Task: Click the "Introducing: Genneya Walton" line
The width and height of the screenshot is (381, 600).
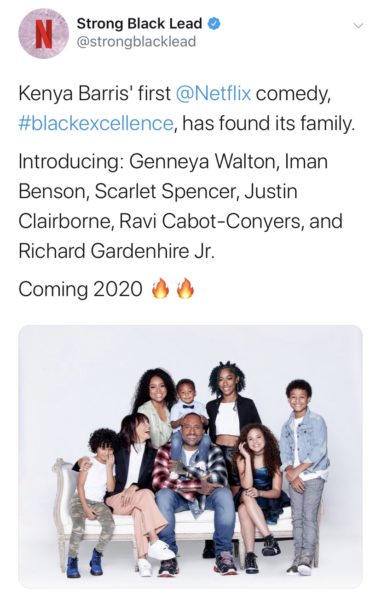Action: (x=147, y=161)
